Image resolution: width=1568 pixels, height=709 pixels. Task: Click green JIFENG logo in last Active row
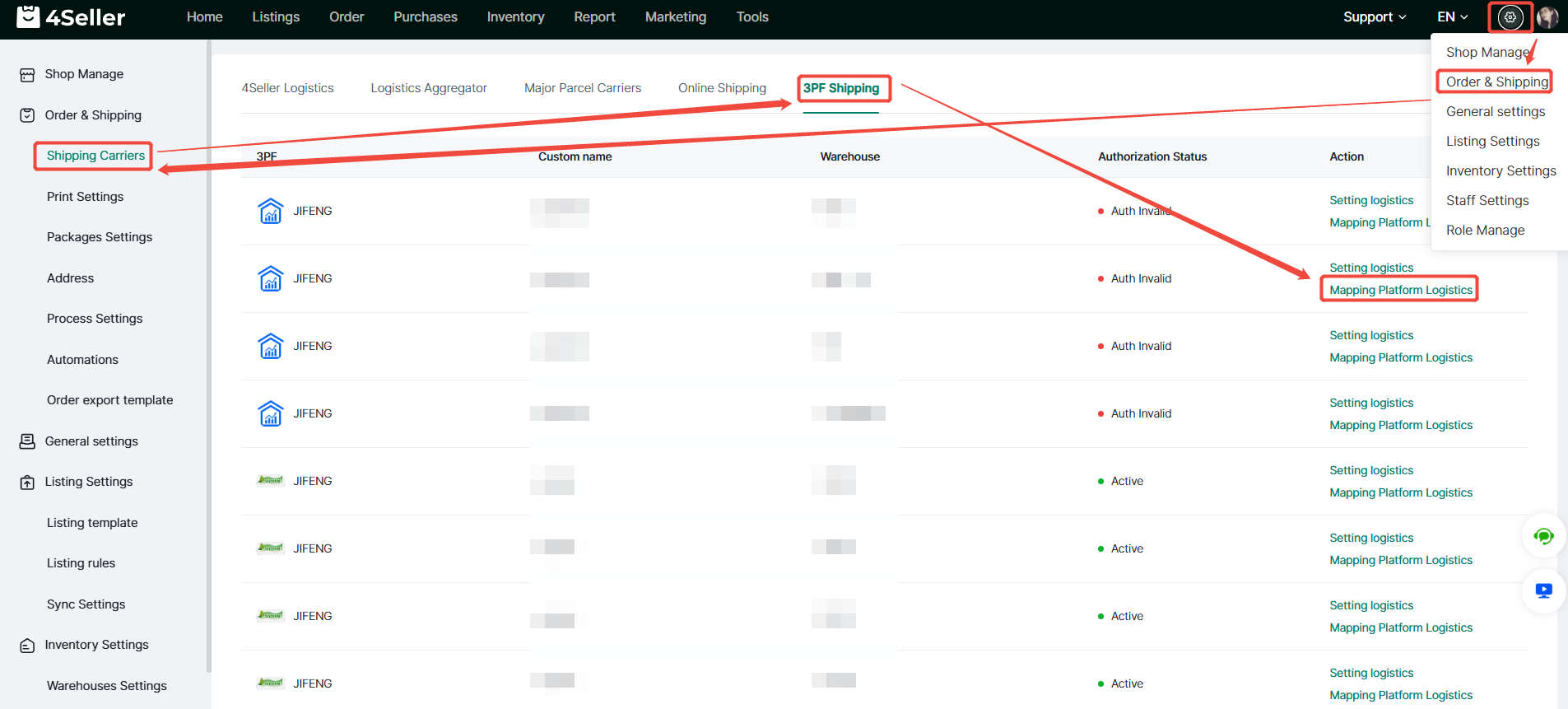[x=271, y=683]
